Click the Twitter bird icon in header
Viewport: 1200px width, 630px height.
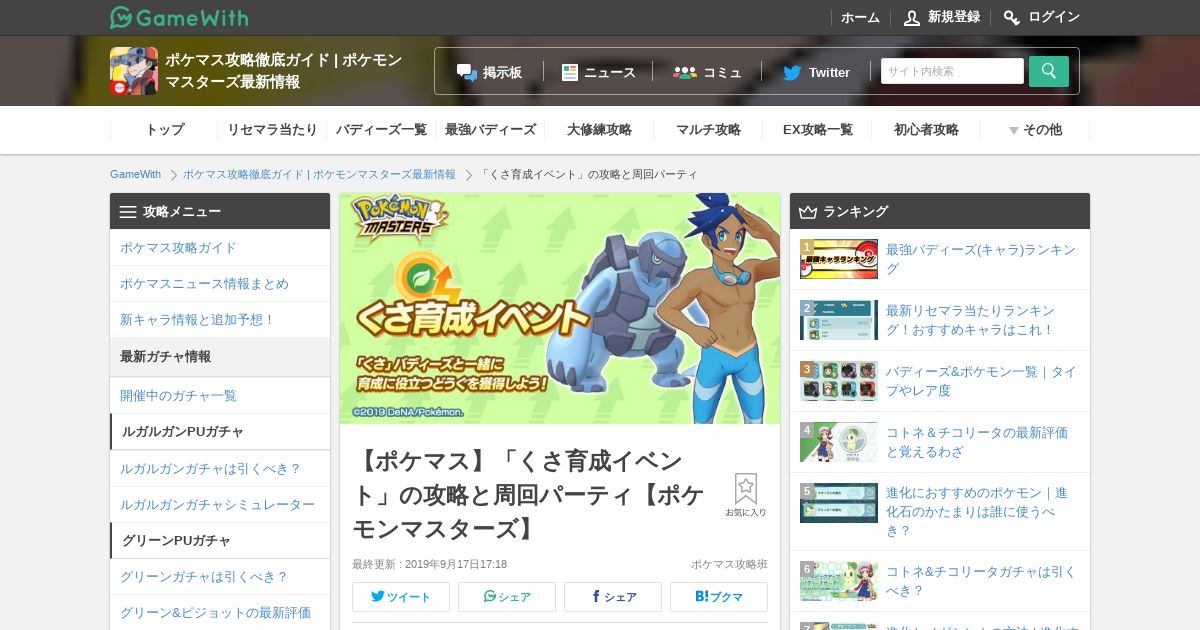point(792,72)
